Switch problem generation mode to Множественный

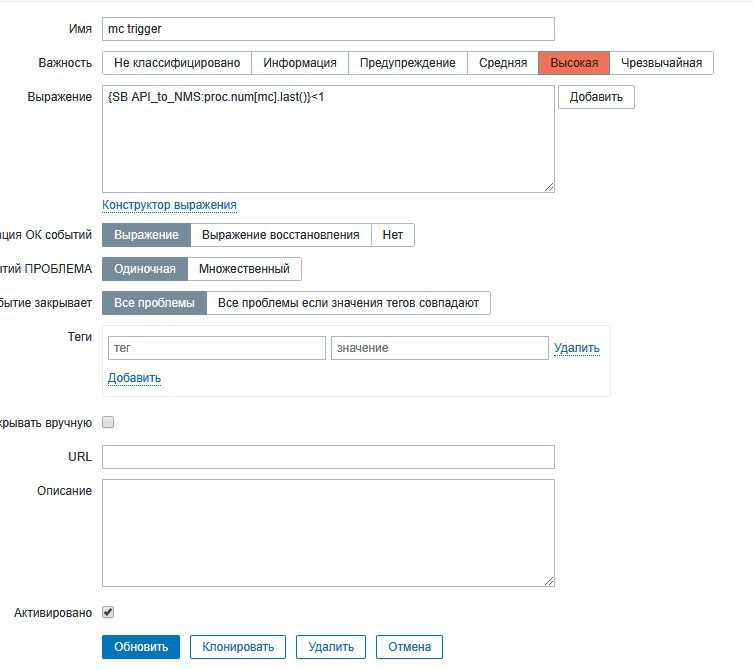coord(244,269)
